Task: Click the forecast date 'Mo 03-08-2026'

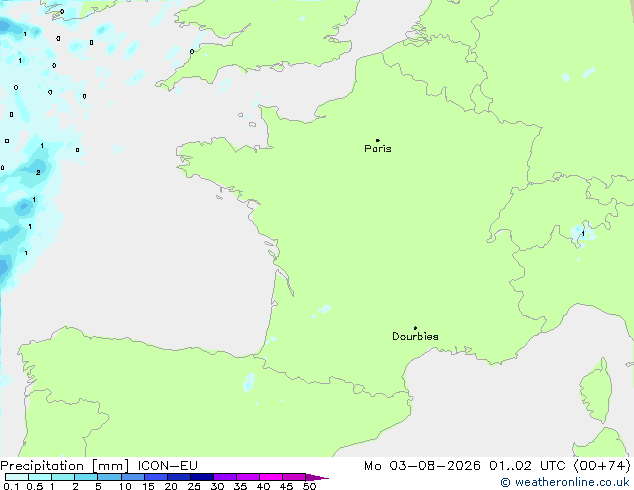Action: [423, 466]
